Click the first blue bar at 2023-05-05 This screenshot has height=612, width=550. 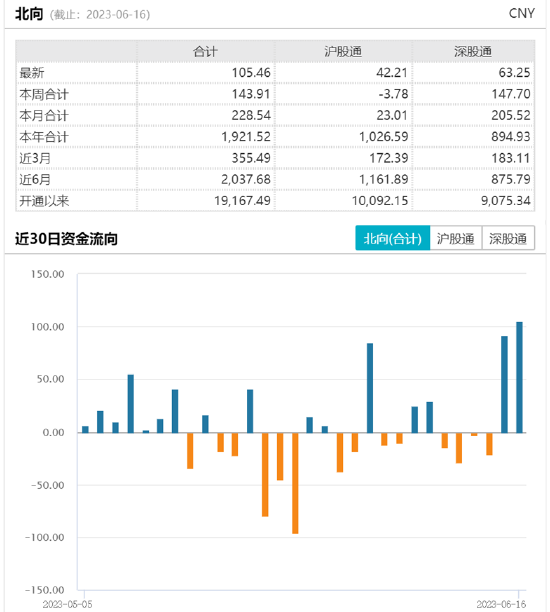(85, 429)
